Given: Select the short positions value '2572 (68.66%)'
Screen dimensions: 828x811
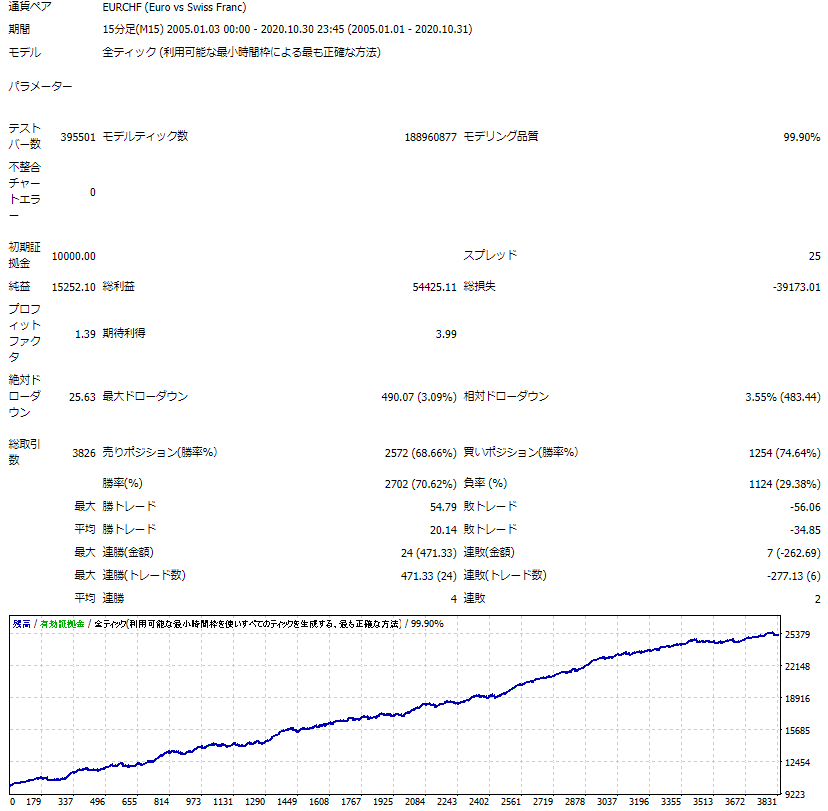Looking at the screenshot, I should [420, 453].
